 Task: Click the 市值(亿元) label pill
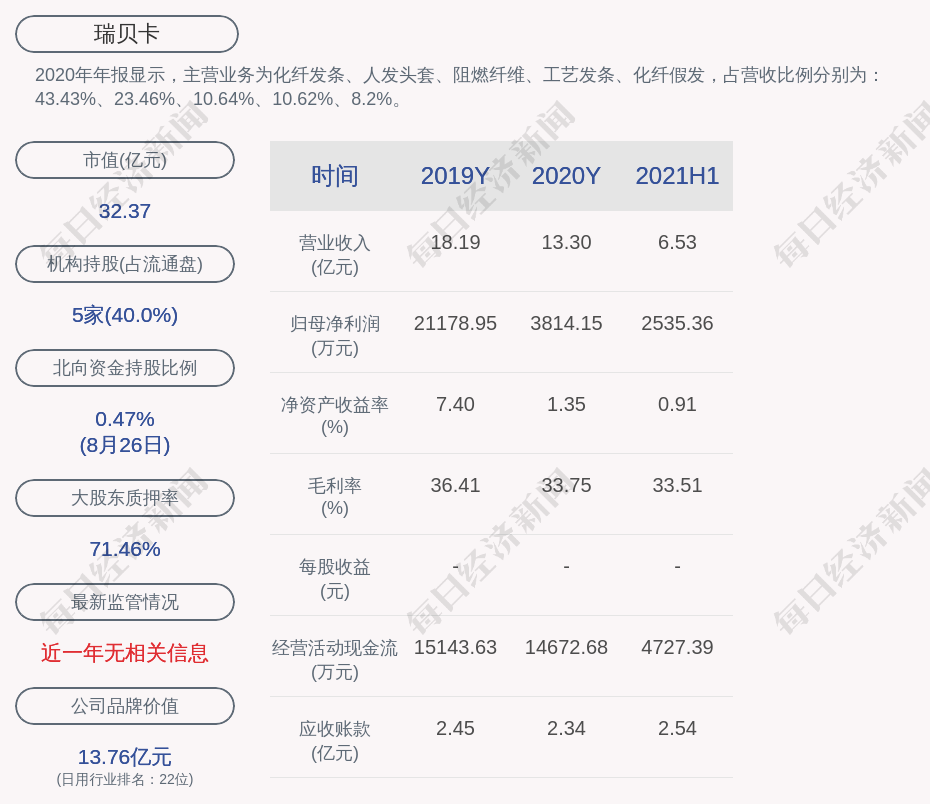[125, 160]
